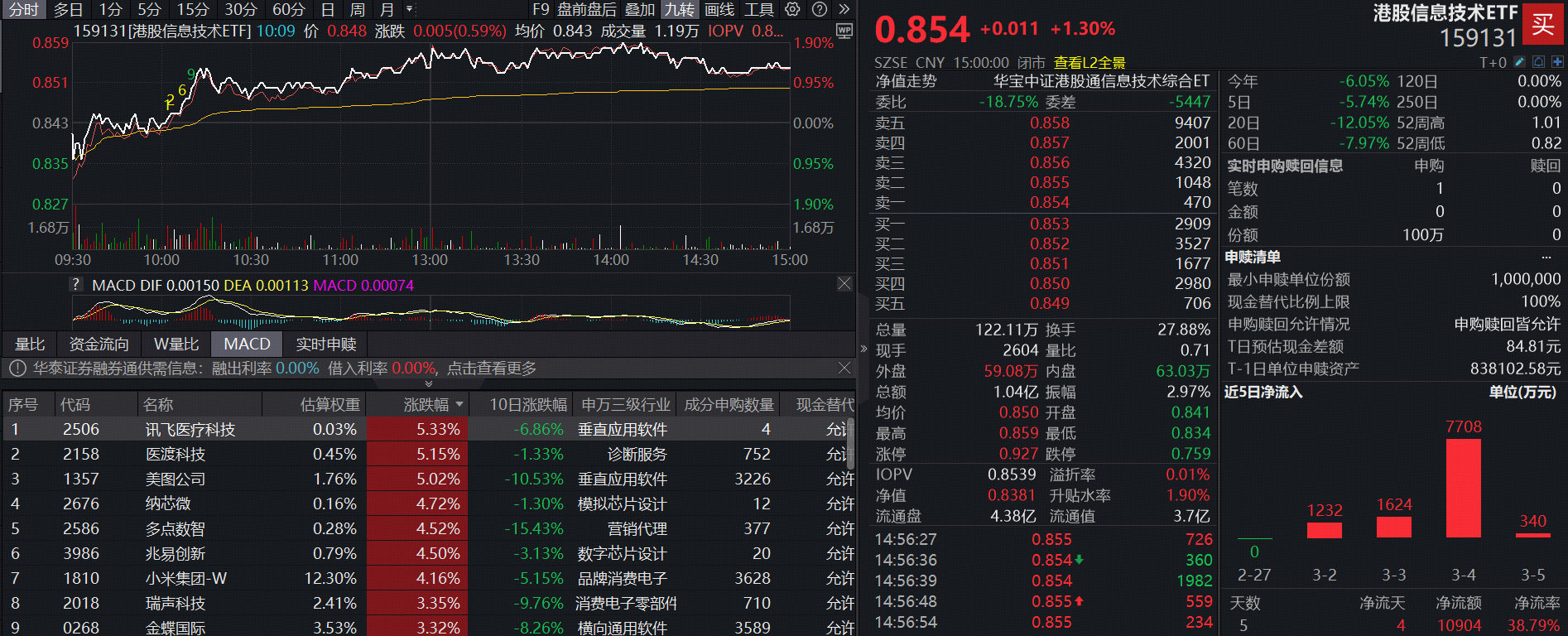Image resolution: width=1568 pixels, height=636 pixels.
Task: Click the red 买 buy button
Action: 1543,24
